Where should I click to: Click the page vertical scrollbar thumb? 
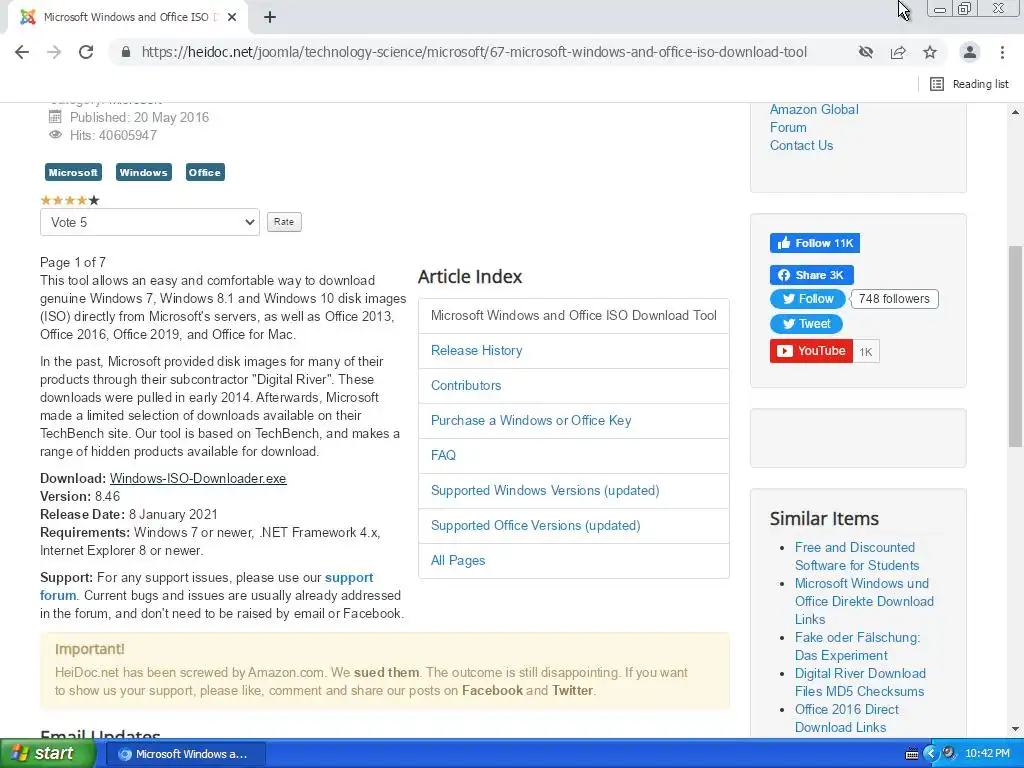point(1016,346)
